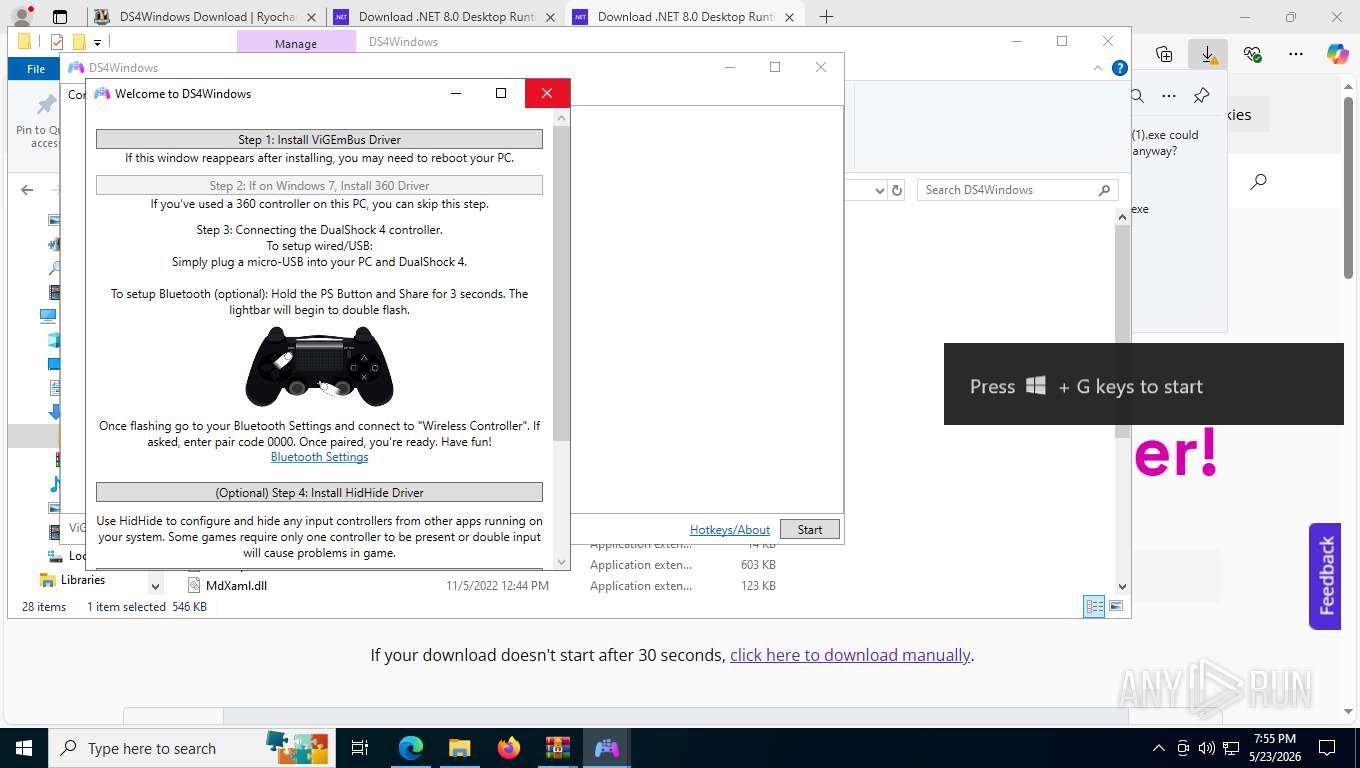The width and height of the screenshot is (1360, 768).
Task: Select the Libraries item in Explorer tree
Action: [x=82, y=580]
